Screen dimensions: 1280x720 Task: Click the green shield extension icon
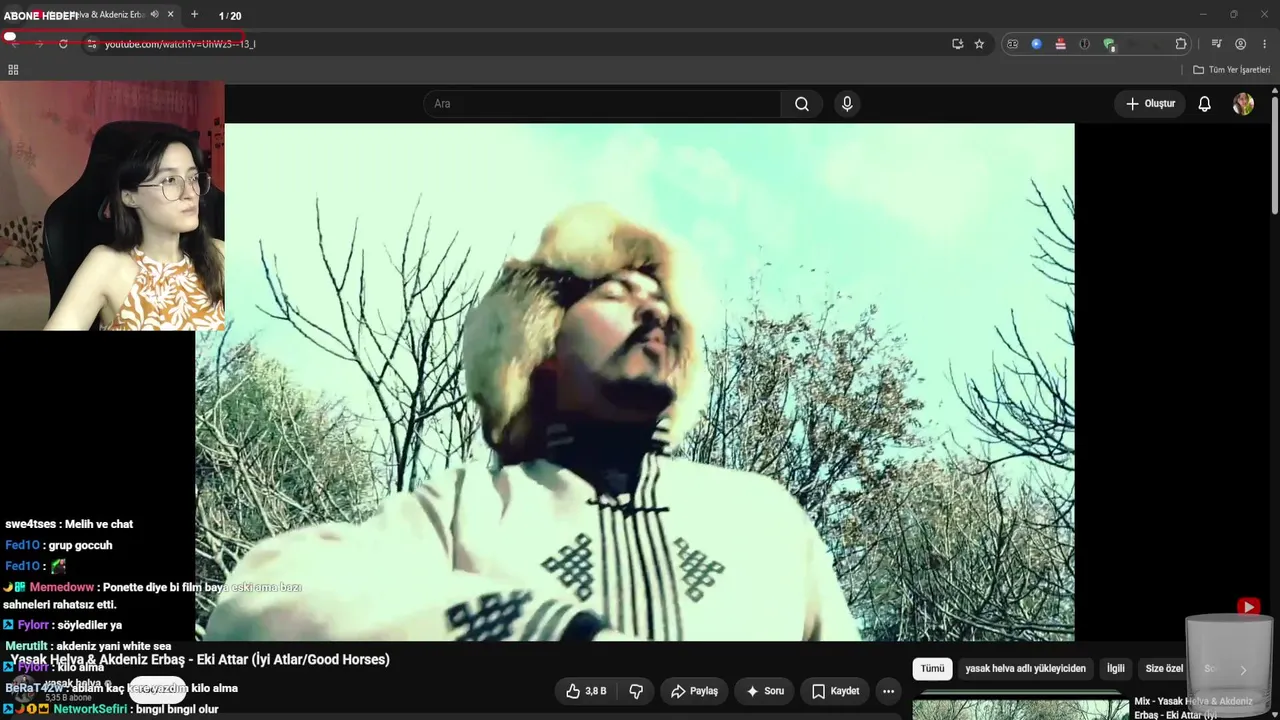click(1109, 44)
